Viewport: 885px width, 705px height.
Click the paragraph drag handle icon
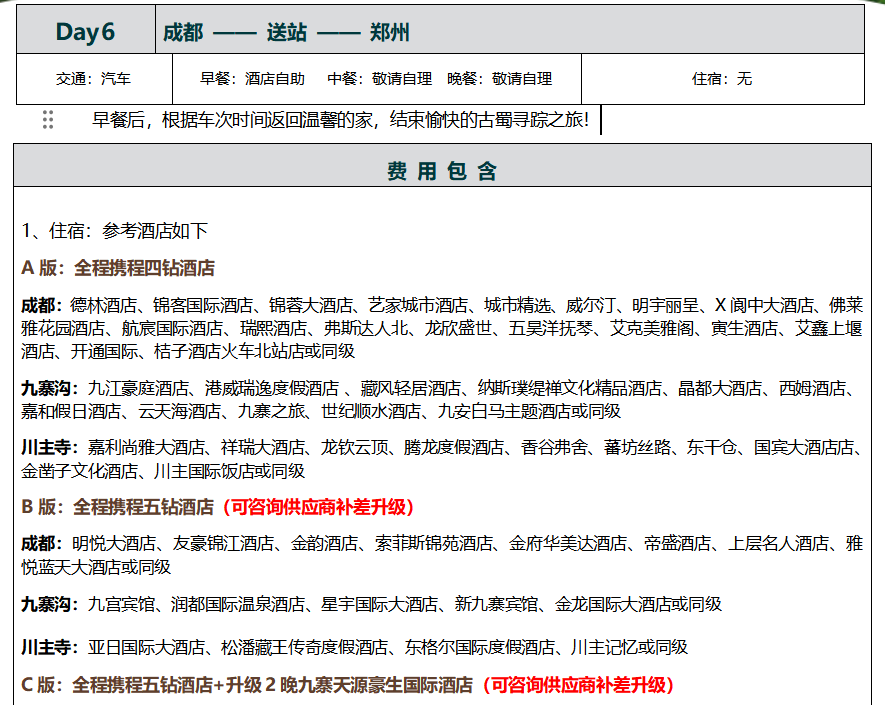point(48,120)
